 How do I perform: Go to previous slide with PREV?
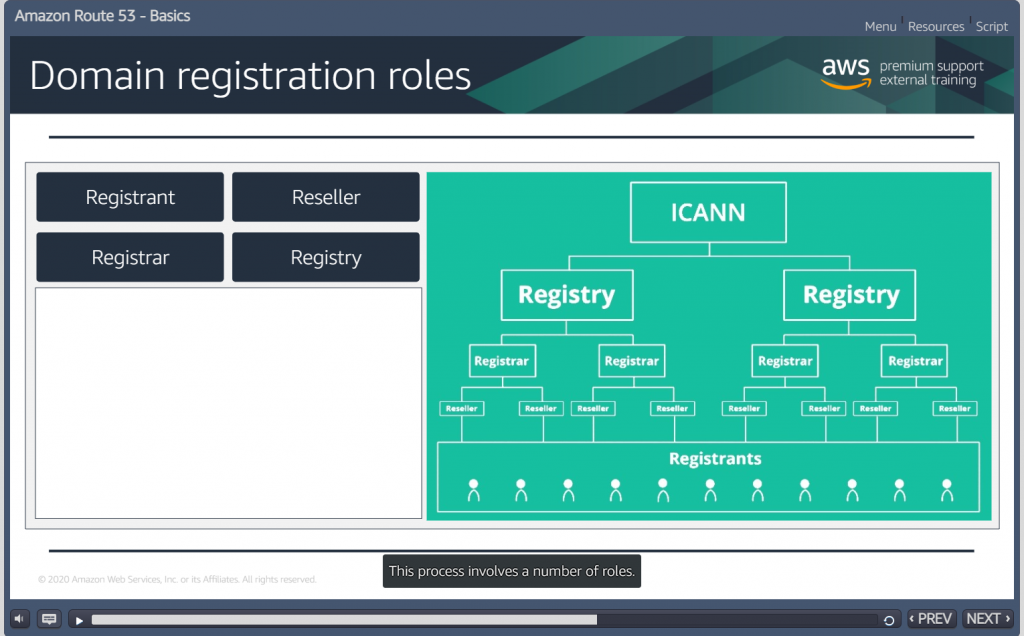[x=931, y=619]
